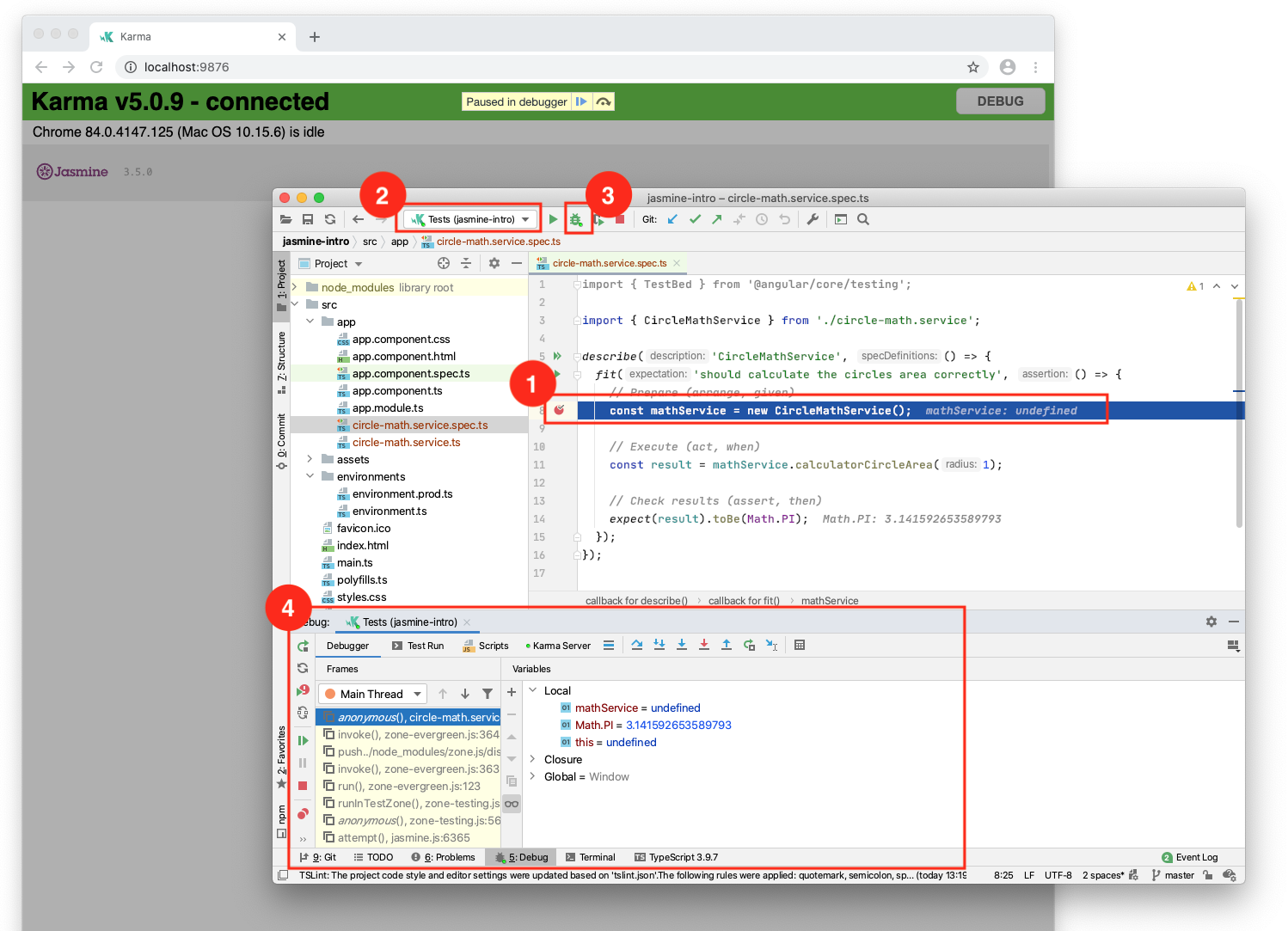
Task: Click the Git push green arrow icon
Action: point(716,219)
